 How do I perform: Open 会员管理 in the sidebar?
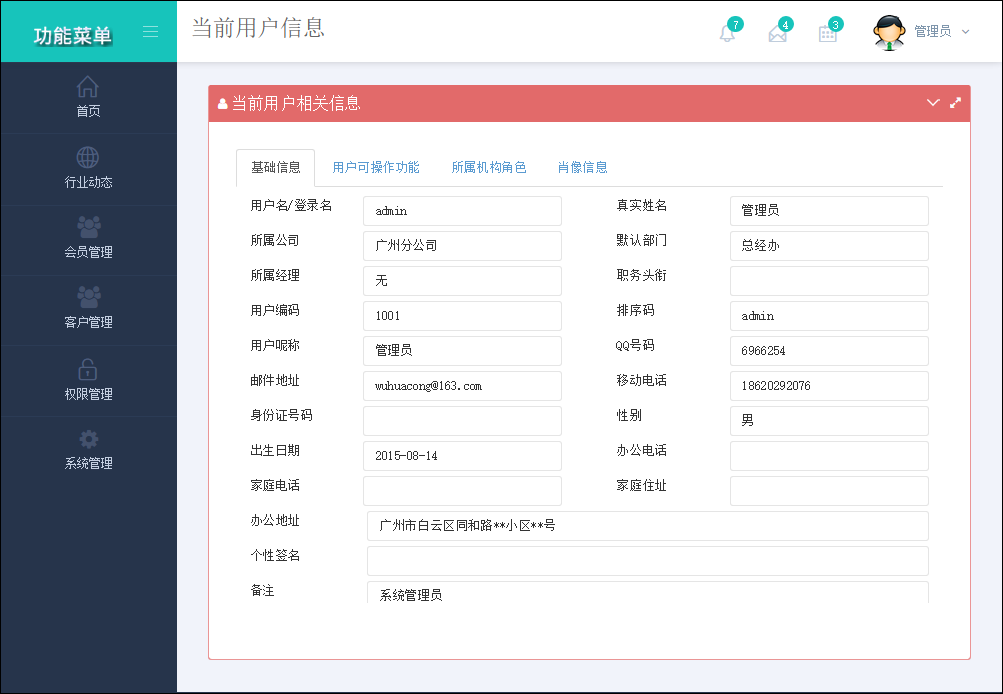[88, 238]
